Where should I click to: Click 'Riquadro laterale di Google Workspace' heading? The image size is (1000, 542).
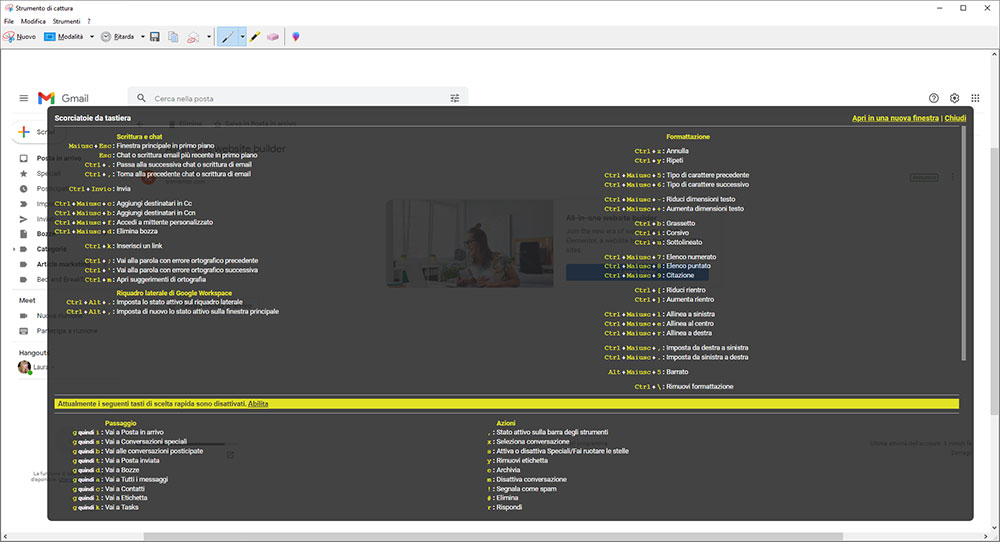(x=174, y=293)
